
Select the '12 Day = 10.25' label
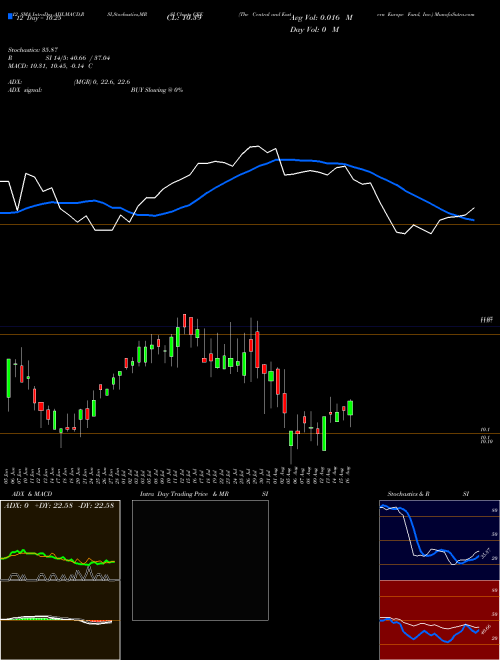point(39,18)
